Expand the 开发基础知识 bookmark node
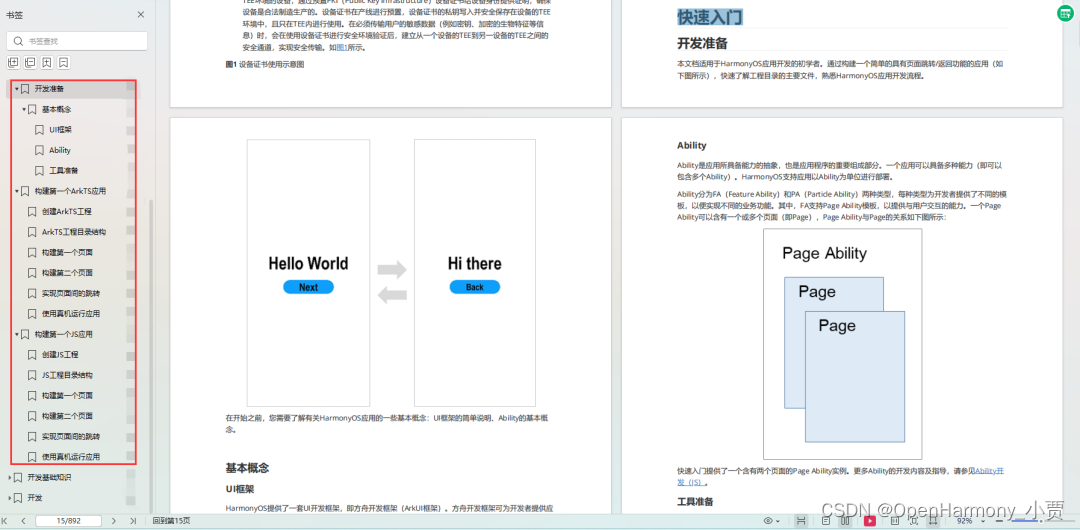The image size is (1080, 530). tap(11, 477)
